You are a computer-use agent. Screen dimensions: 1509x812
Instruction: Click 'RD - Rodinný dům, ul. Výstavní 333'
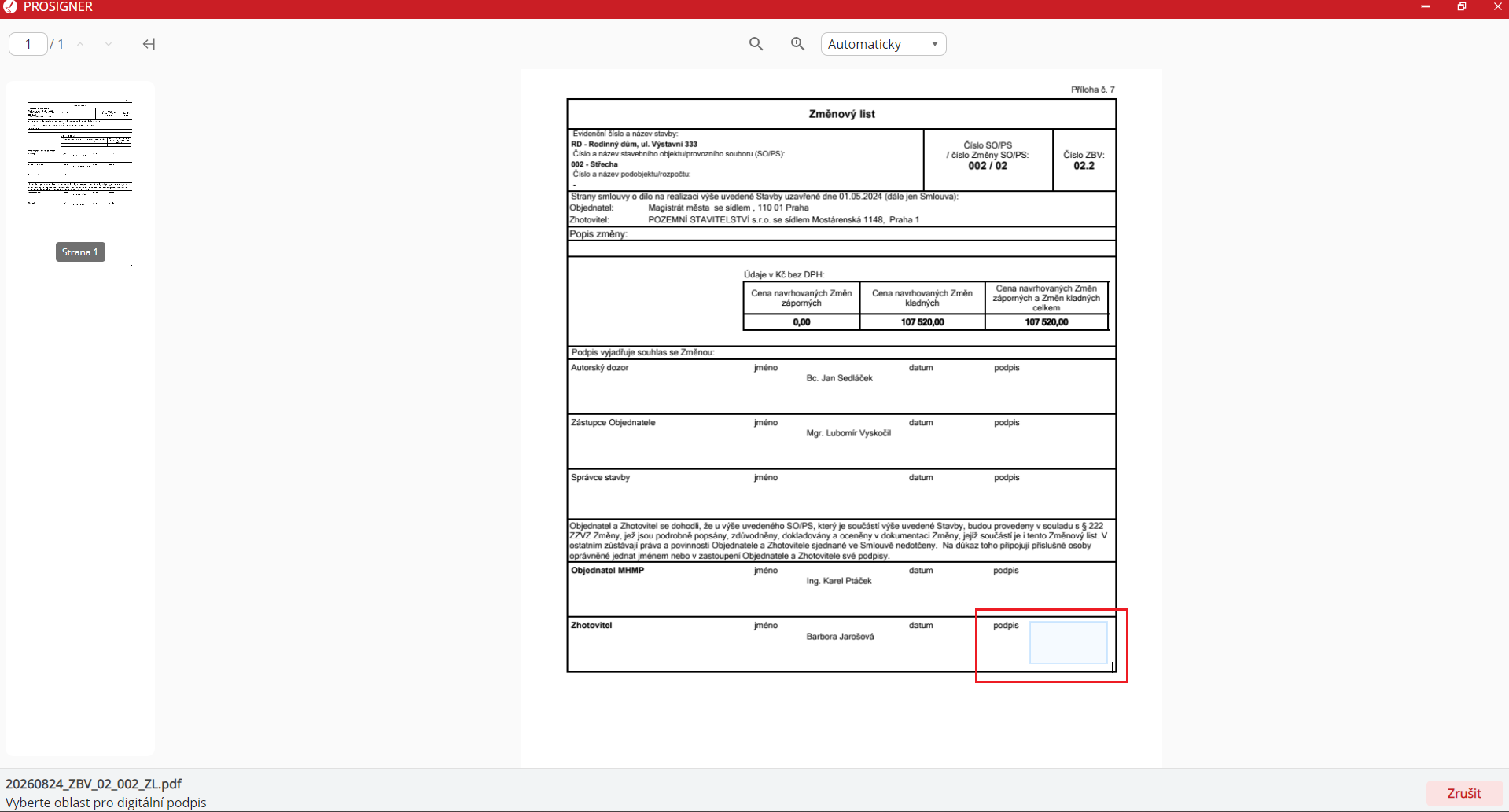click(x=634, y=145)
